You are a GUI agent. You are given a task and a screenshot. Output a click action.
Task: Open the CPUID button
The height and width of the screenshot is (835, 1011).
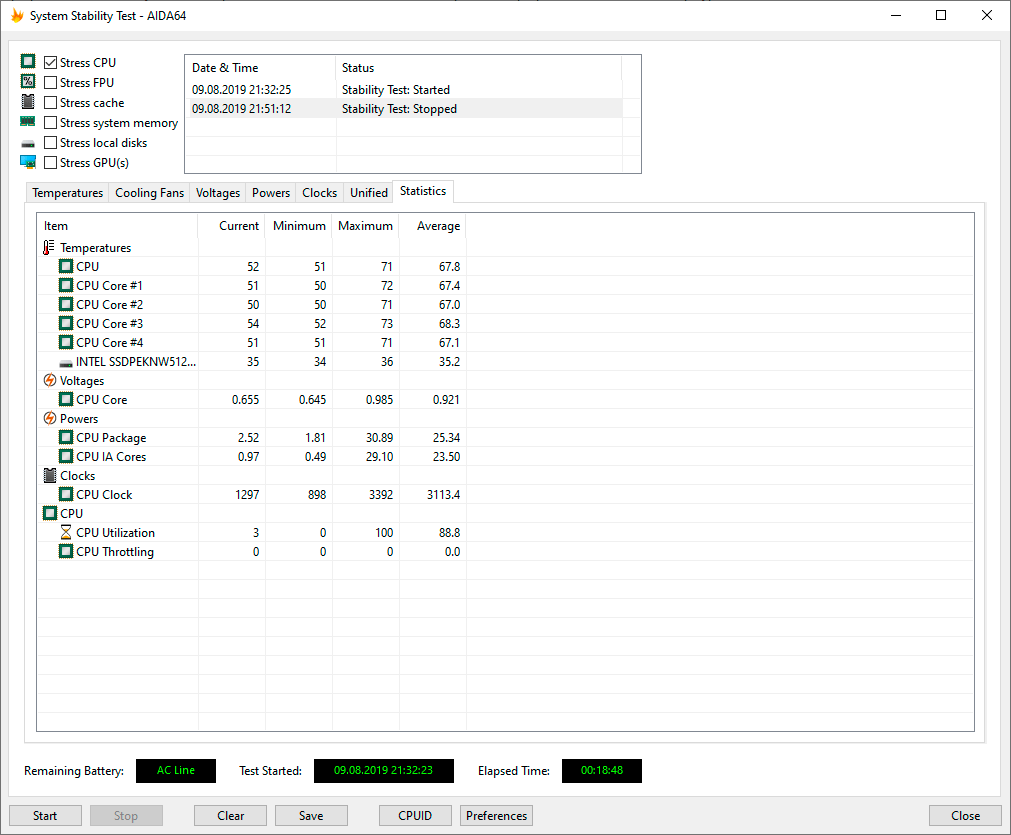(x=415, y=816)
